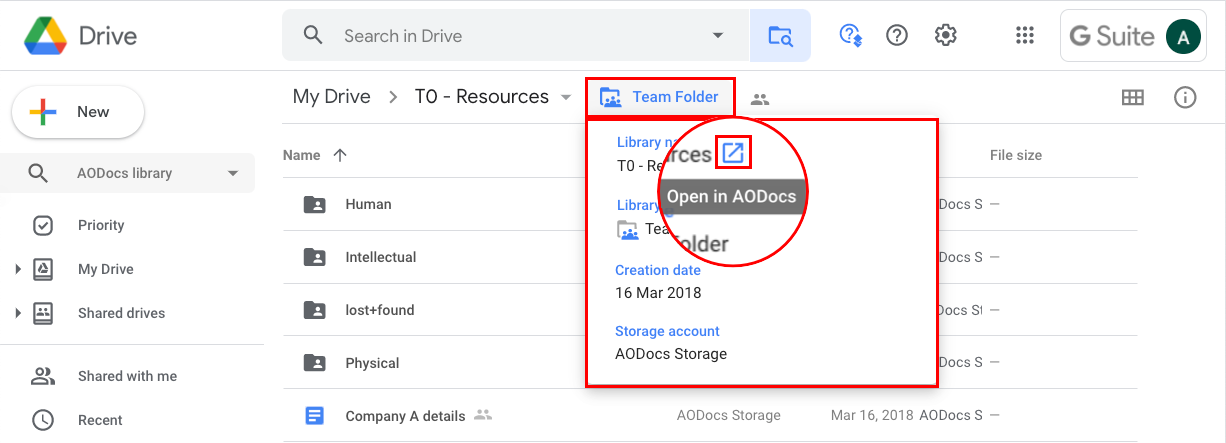Switch to grid layout view

click(x=1132, y=97)
